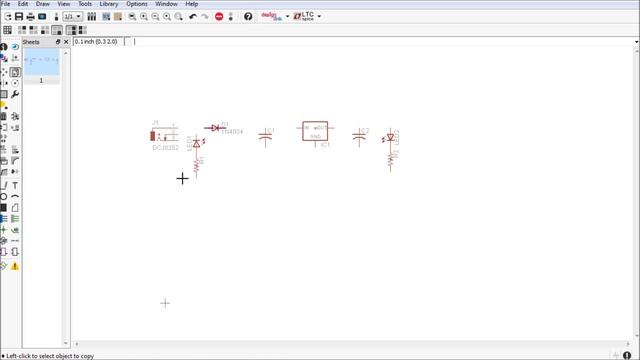Open the File menu

(x=6, y=4)
